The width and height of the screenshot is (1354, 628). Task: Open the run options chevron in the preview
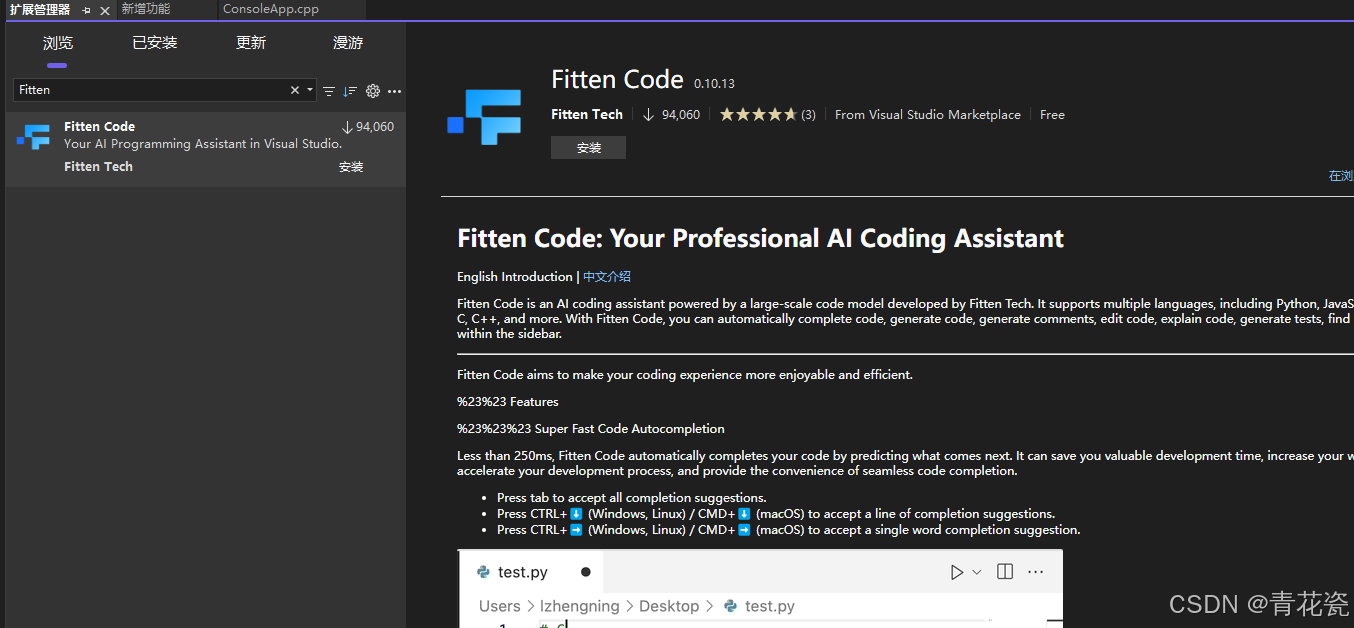point(975,571)
